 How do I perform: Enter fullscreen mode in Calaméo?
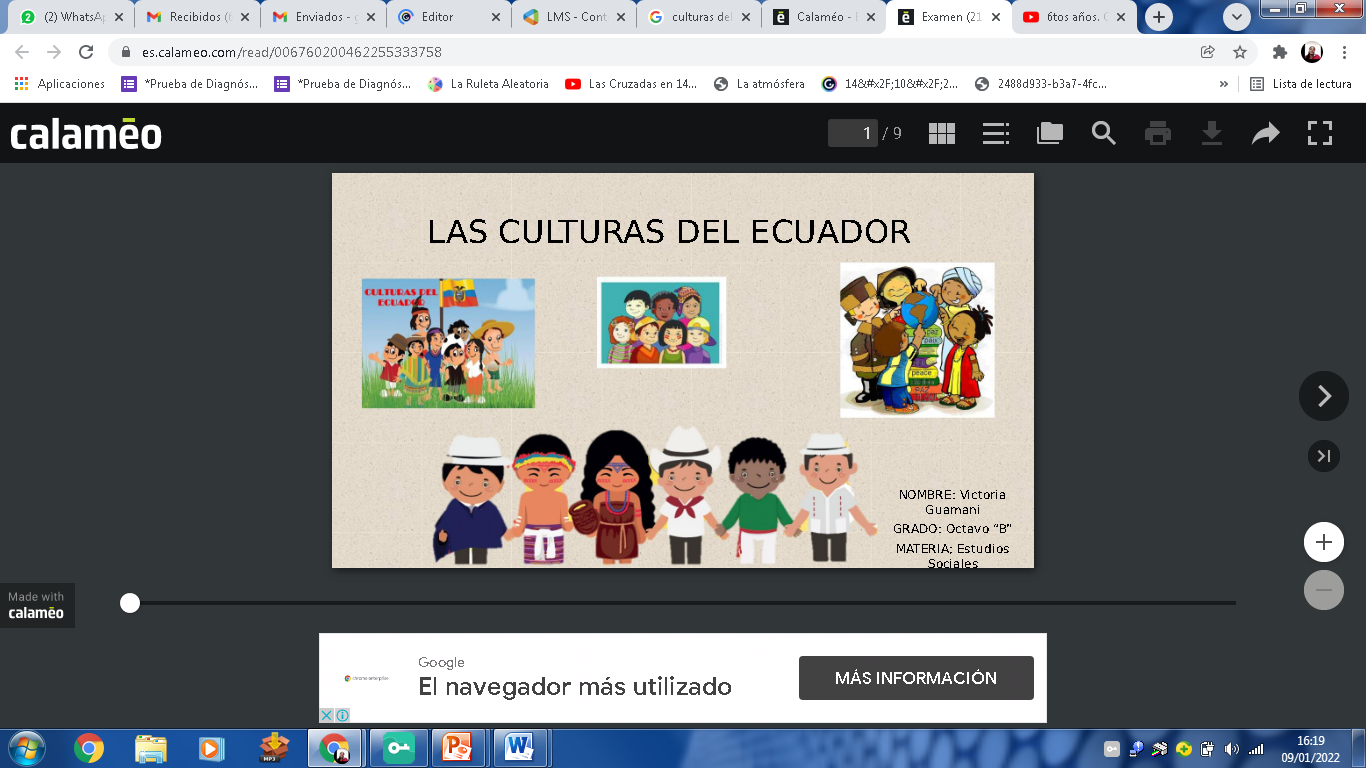1321,131
